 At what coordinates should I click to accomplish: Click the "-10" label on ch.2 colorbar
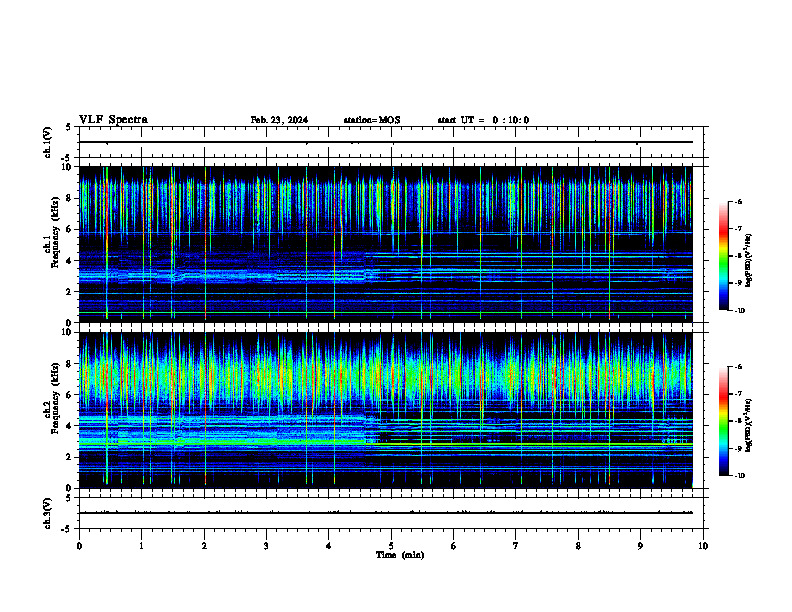tap(739, 476)
